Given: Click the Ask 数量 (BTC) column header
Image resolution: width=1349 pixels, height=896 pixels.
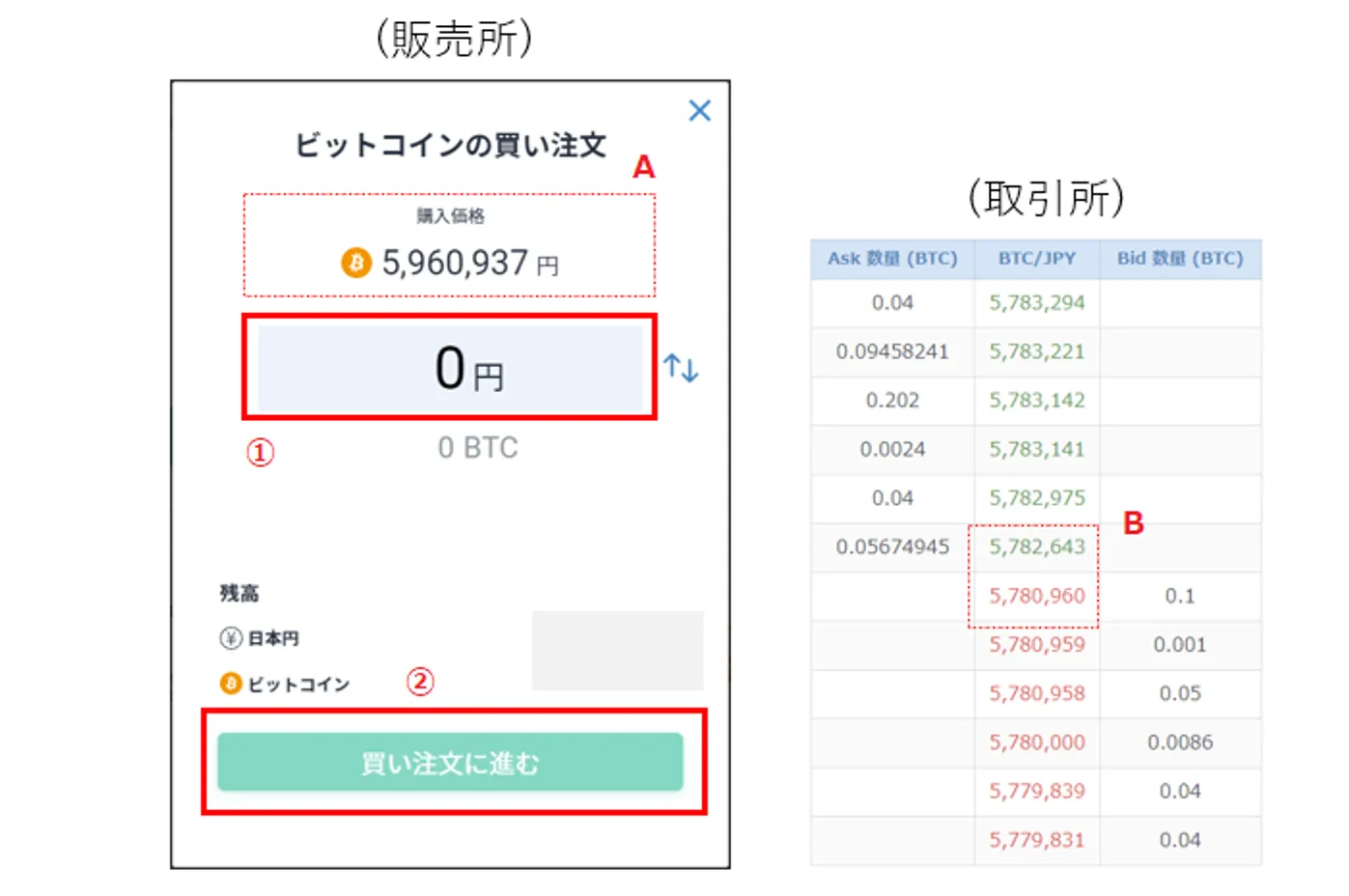Looking at the screenshot, I should [x=892, y=259].
